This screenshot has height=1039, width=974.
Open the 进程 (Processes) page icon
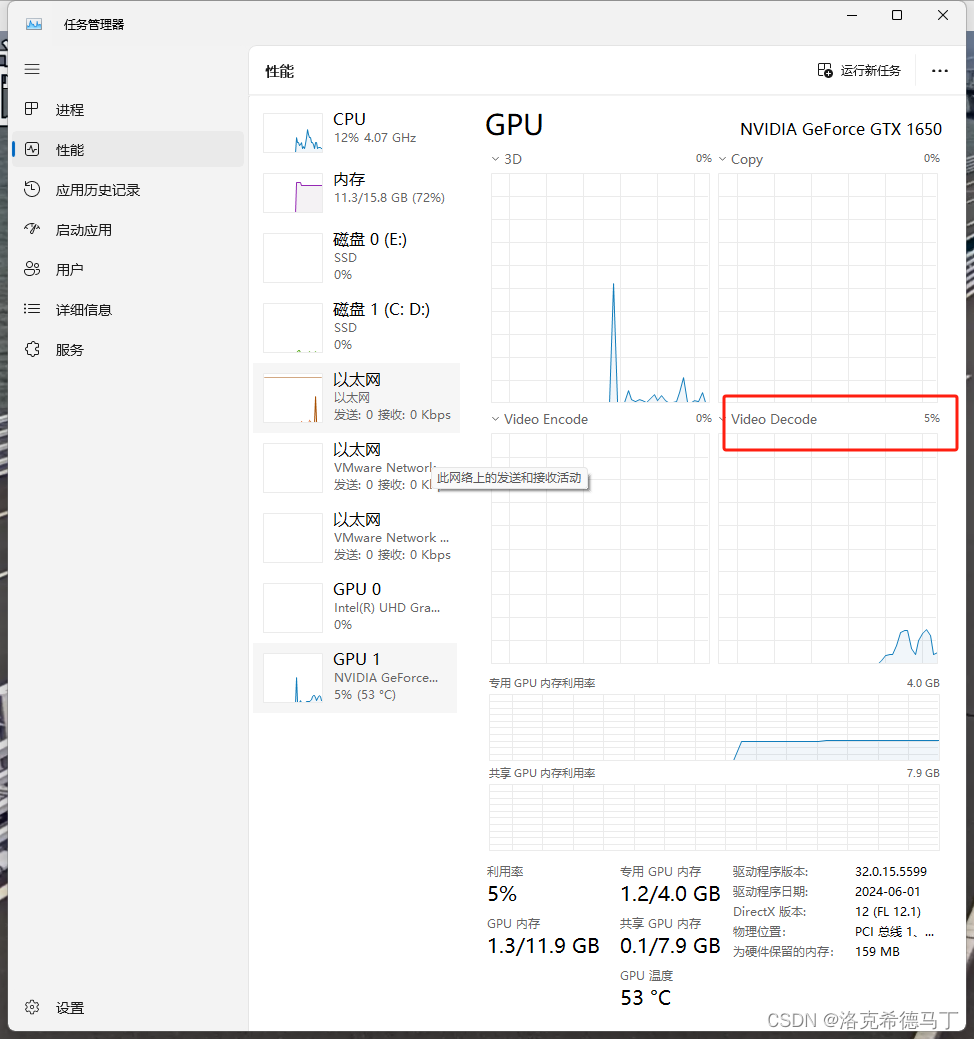tap(33, 109)
